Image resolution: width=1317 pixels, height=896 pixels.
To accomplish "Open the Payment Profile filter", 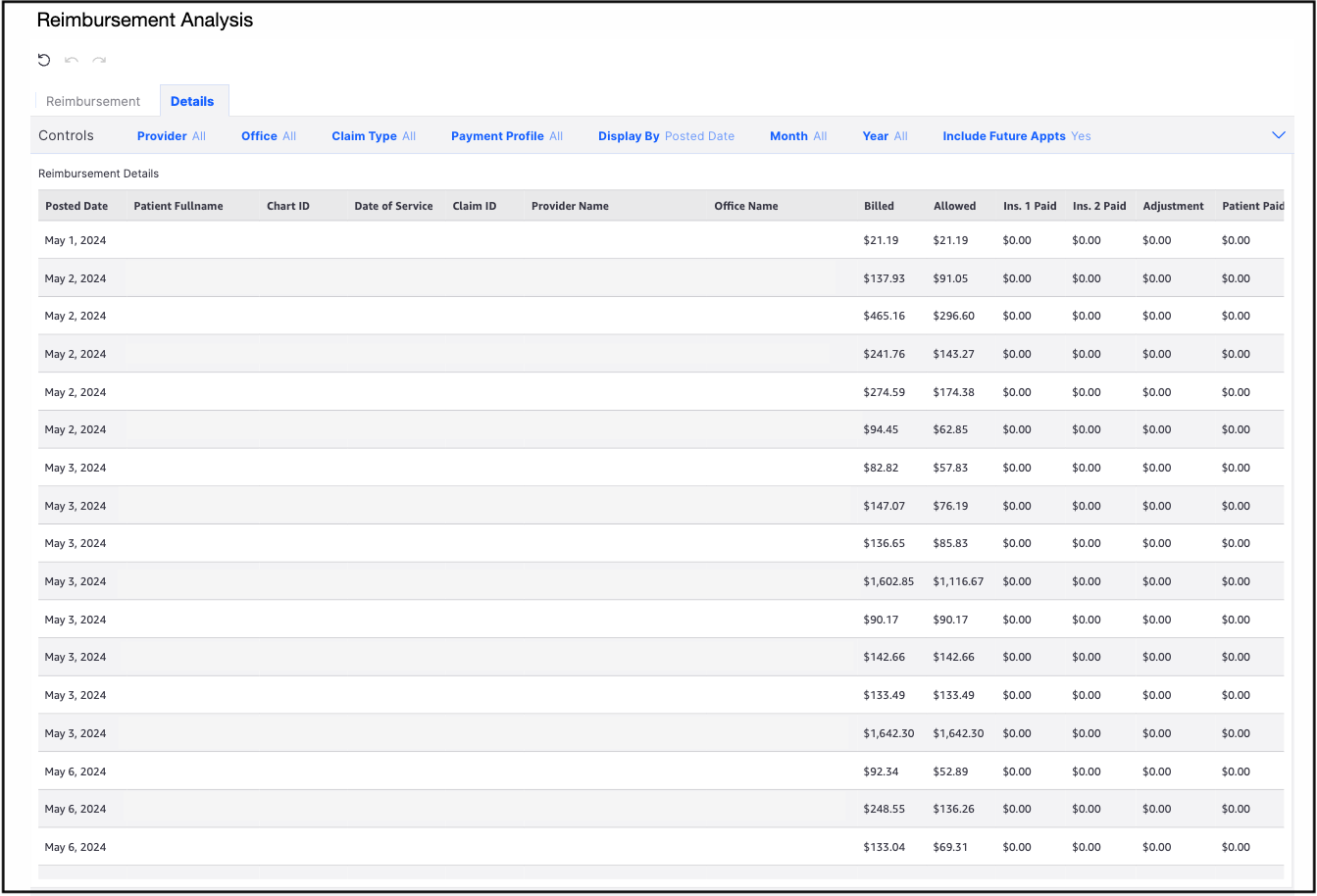I will coord(507,136).
